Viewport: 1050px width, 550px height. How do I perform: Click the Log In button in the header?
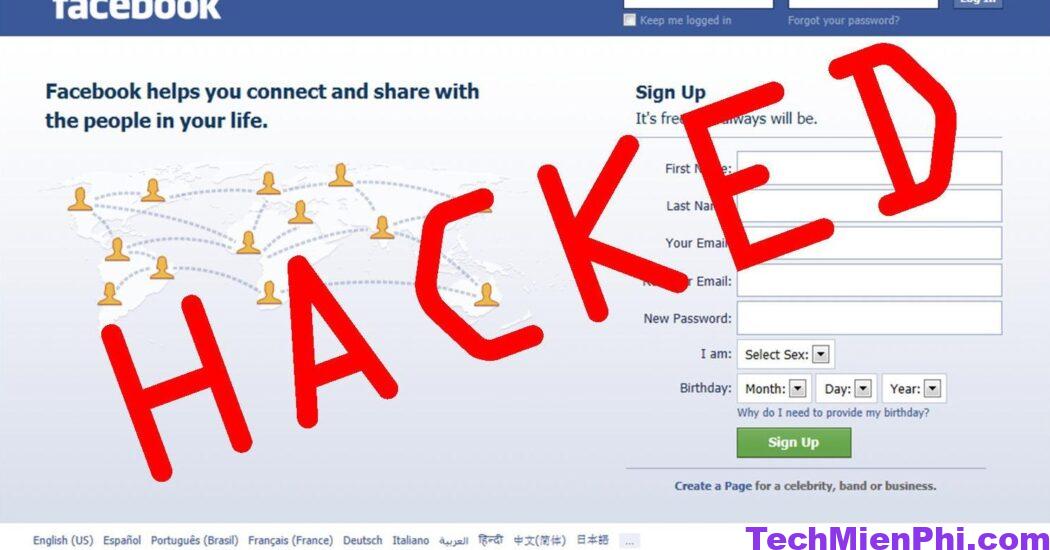978,3
